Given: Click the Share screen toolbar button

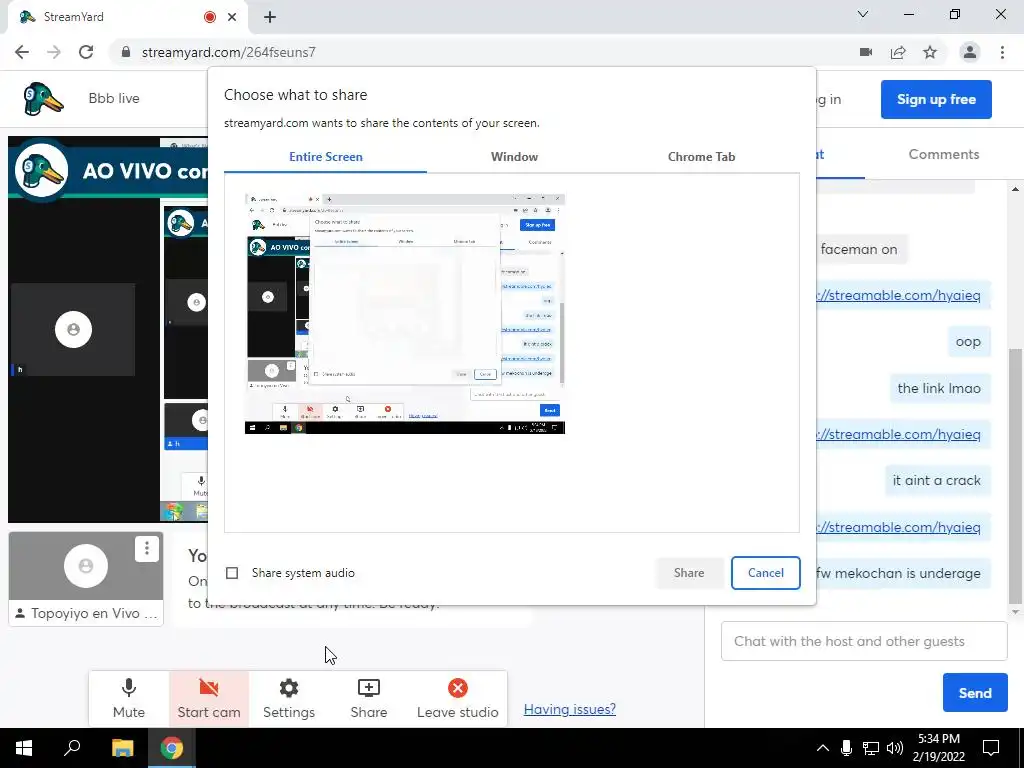Looking at the screenshot, I should click(368, 698).
